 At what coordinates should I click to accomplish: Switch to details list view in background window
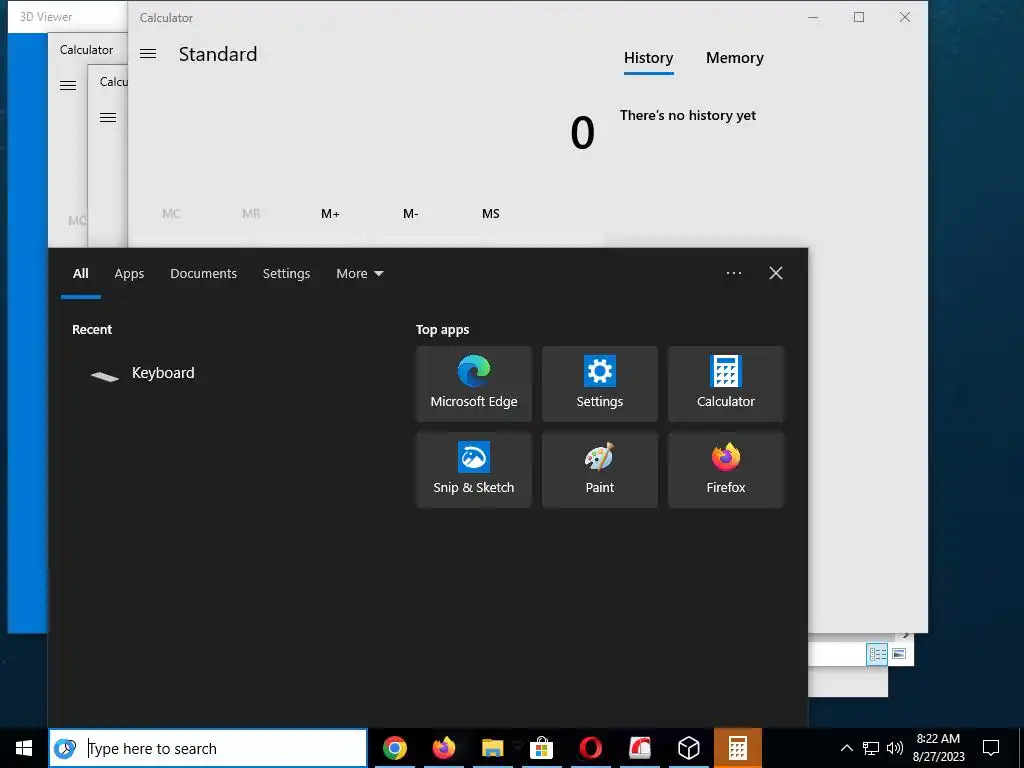877,654
